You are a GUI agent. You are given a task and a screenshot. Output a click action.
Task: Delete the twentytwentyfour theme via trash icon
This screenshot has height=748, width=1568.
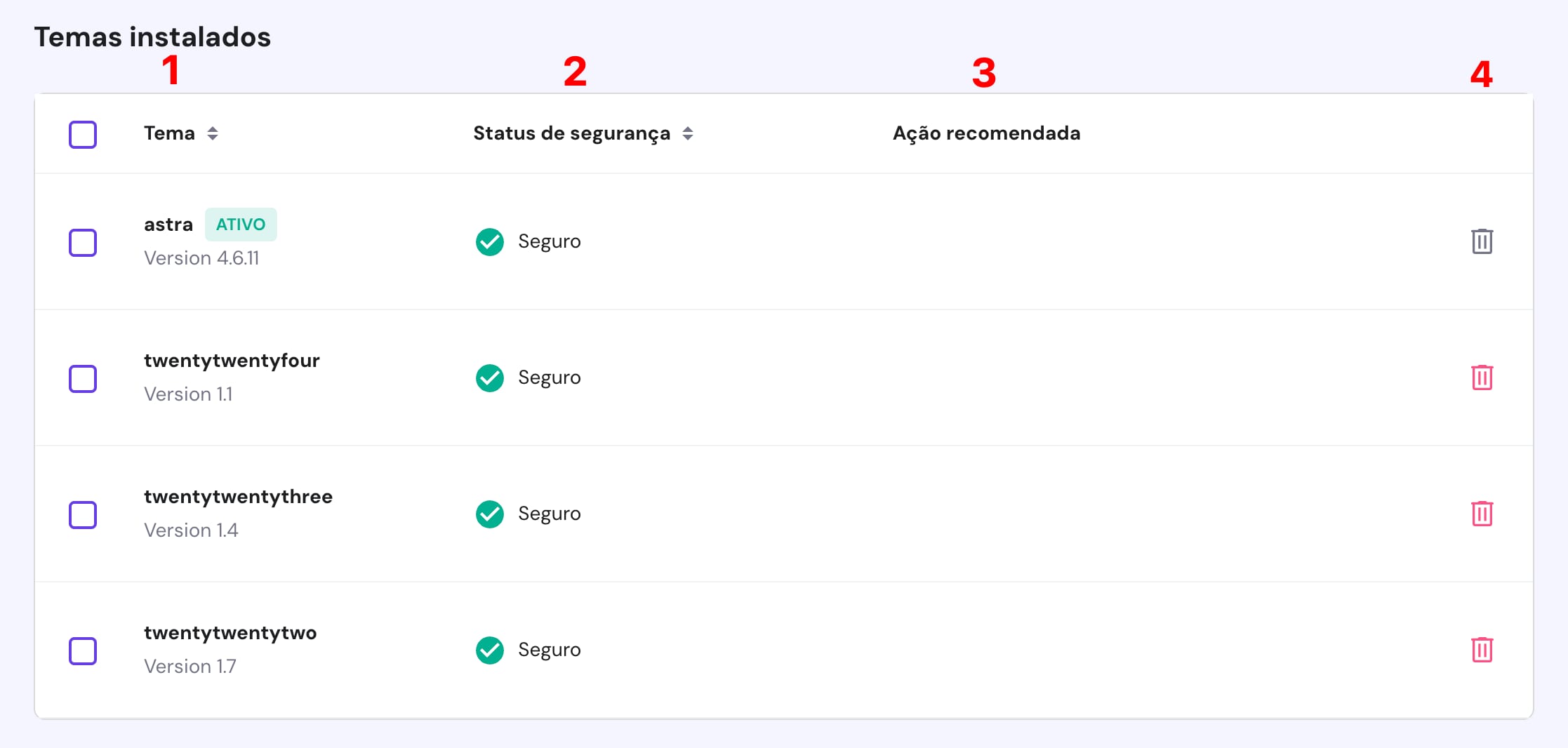[1482, 378]
